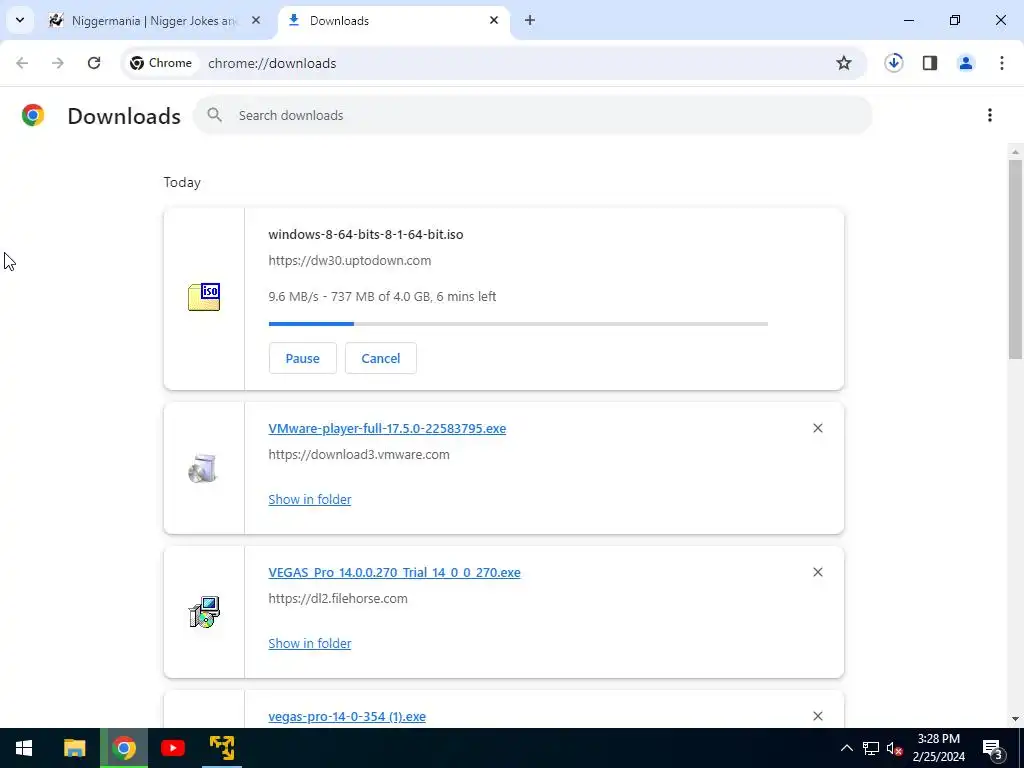Open the Windows Start menu

coord(24,748)
